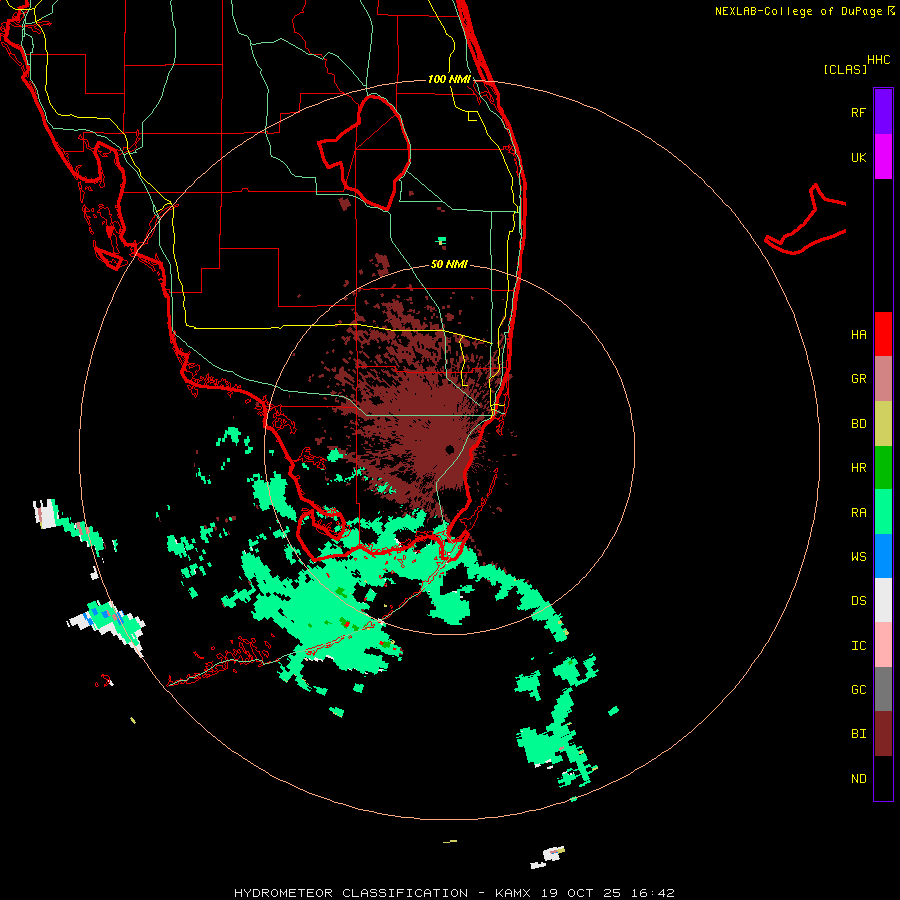This screenshot has height=900, width=900.
Task: Click the GC gray legend swatch
Action: [x=883, y=689]
